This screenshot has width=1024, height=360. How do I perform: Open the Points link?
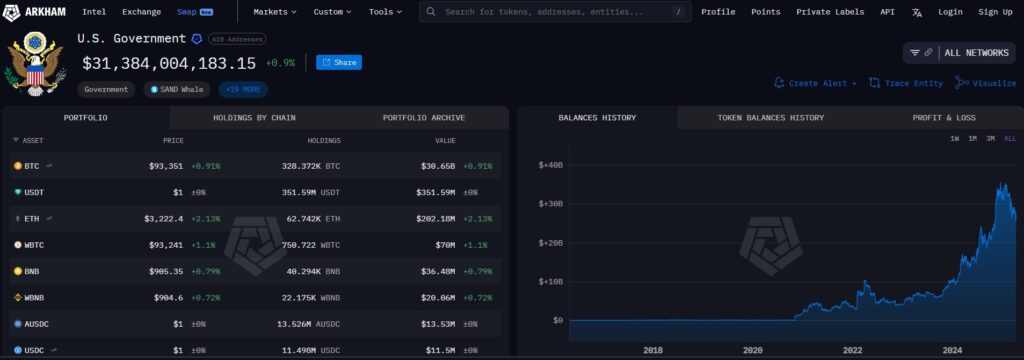coord(765,12)
